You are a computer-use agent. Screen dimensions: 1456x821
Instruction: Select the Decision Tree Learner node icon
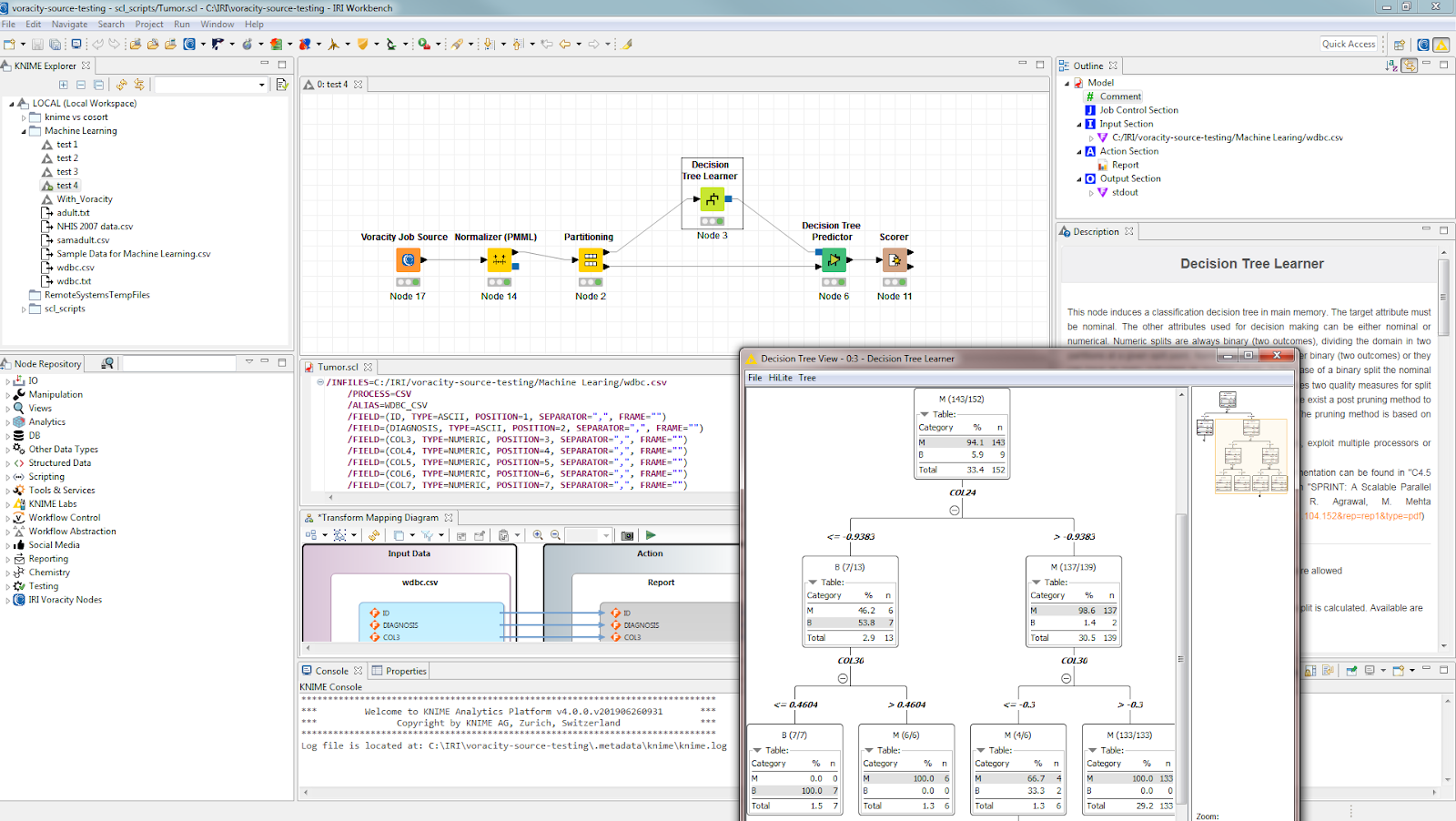point(713,198)
